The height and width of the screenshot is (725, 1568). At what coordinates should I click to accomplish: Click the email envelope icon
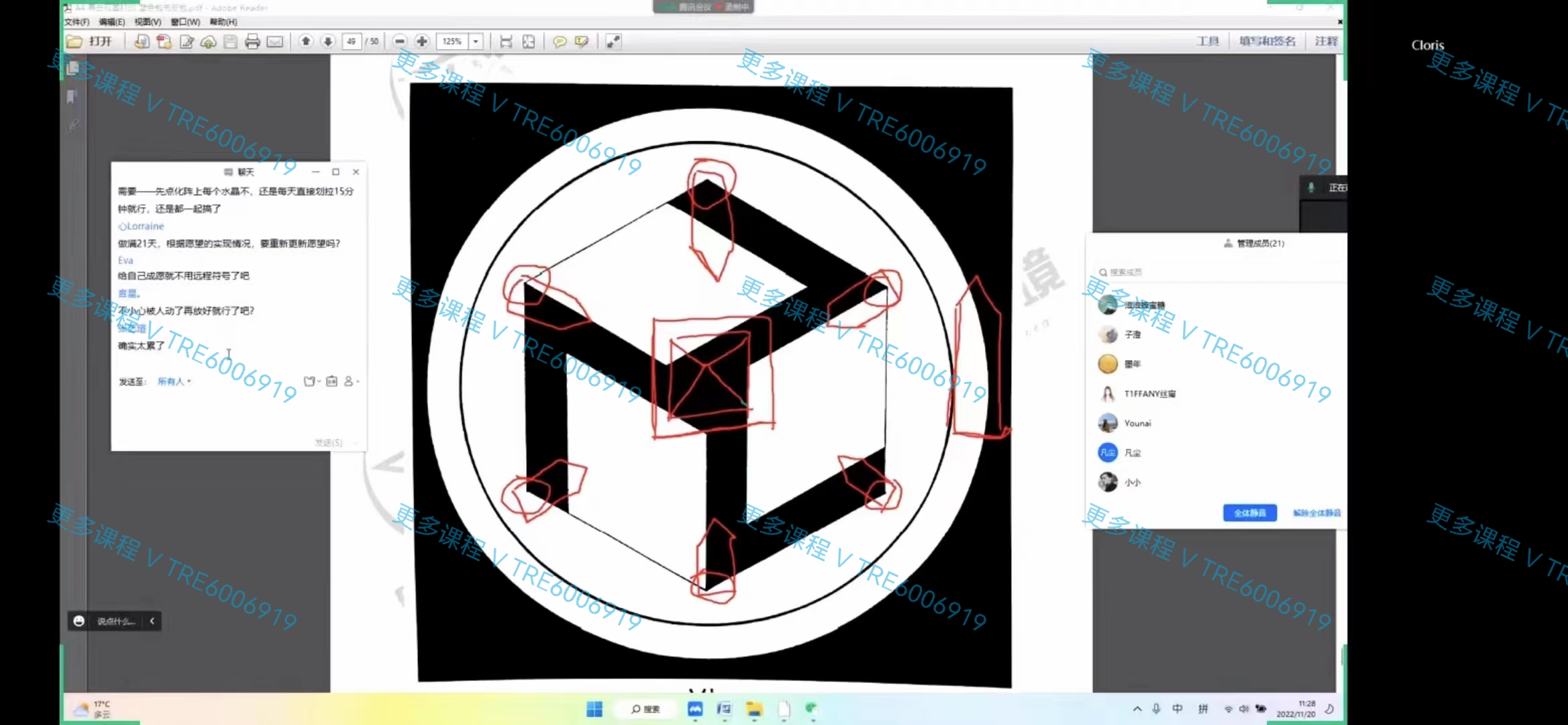274,42
